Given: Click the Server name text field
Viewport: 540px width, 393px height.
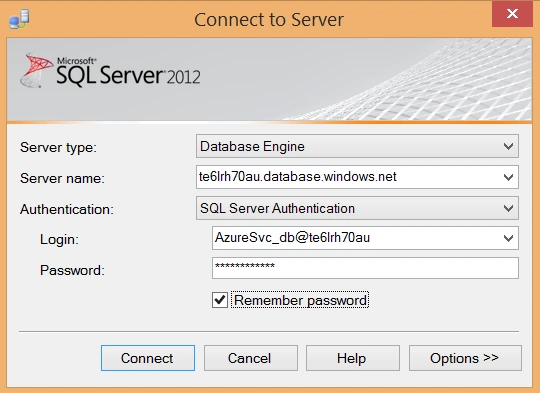Looking at the screenshot, I should 348,177.
